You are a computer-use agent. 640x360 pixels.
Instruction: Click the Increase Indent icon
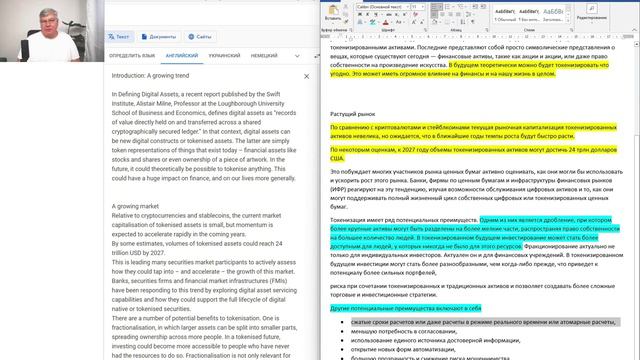483,7
